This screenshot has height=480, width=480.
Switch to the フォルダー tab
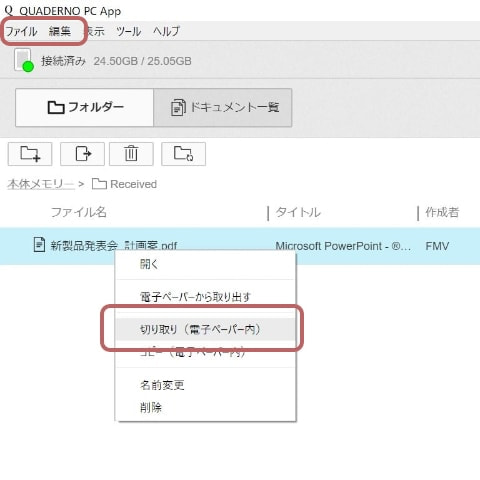84,107
